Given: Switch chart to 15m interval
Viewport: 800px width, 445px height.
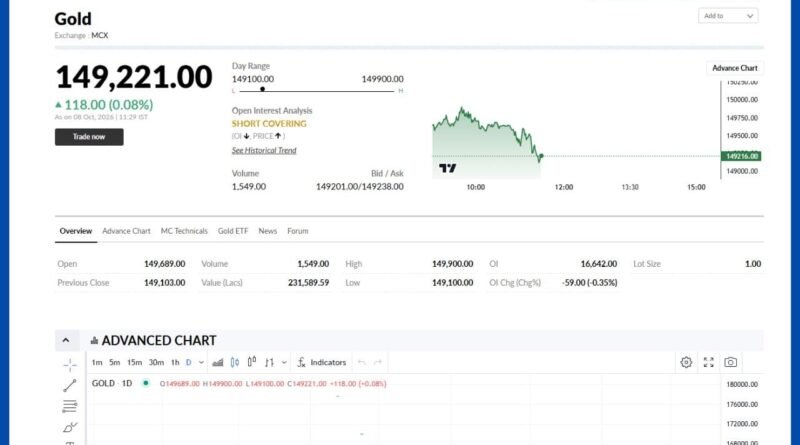Looking at the screenshot, I should point(134,362).
